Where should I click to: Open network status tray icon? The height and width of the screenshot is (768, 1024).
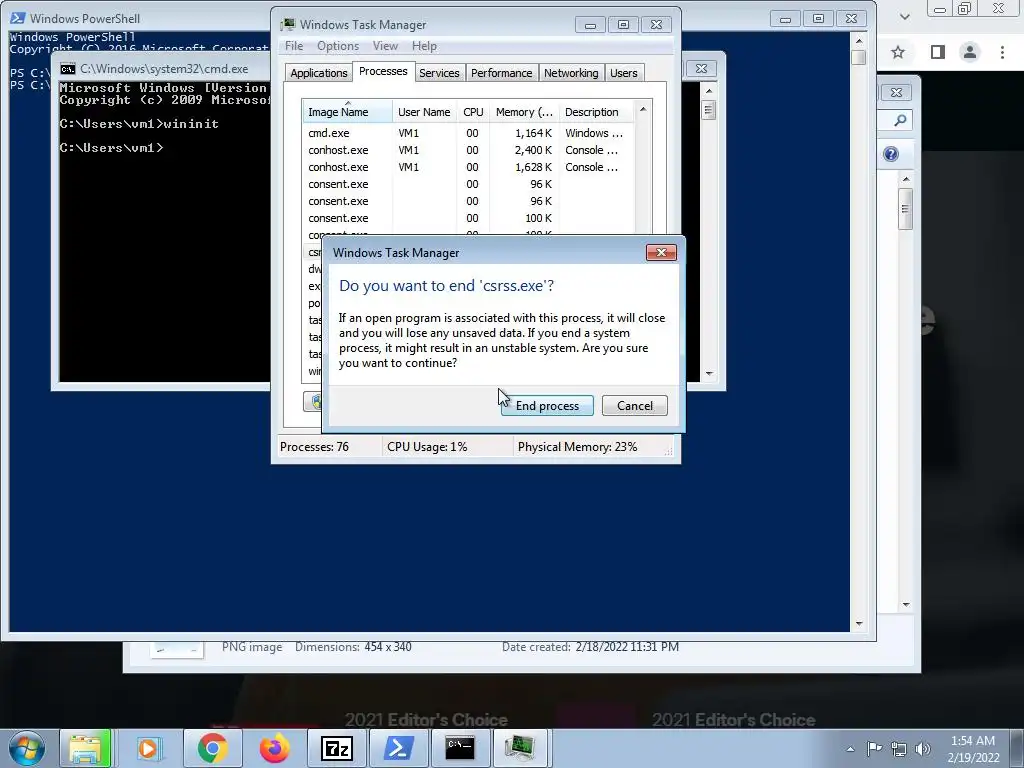coord(899,749)
